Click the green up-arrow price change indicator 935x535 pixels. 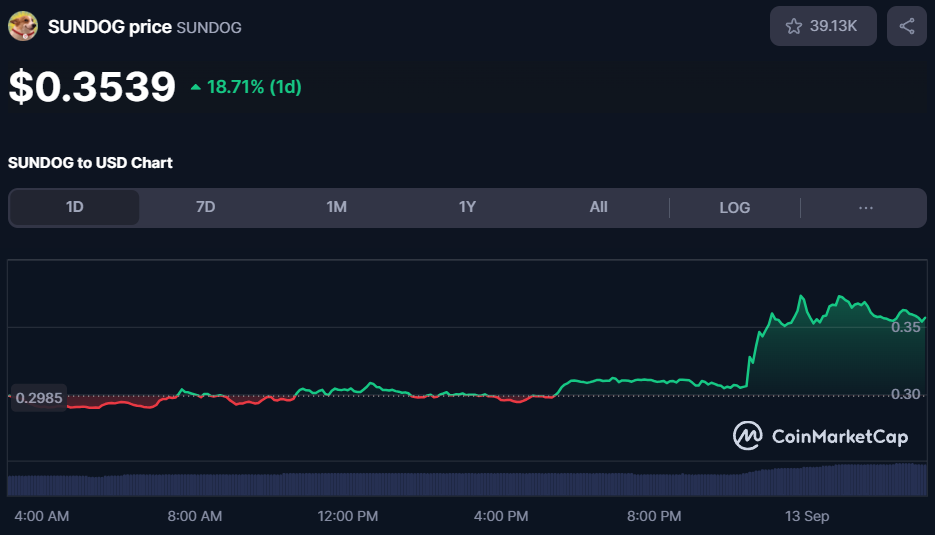click(195, 88)
